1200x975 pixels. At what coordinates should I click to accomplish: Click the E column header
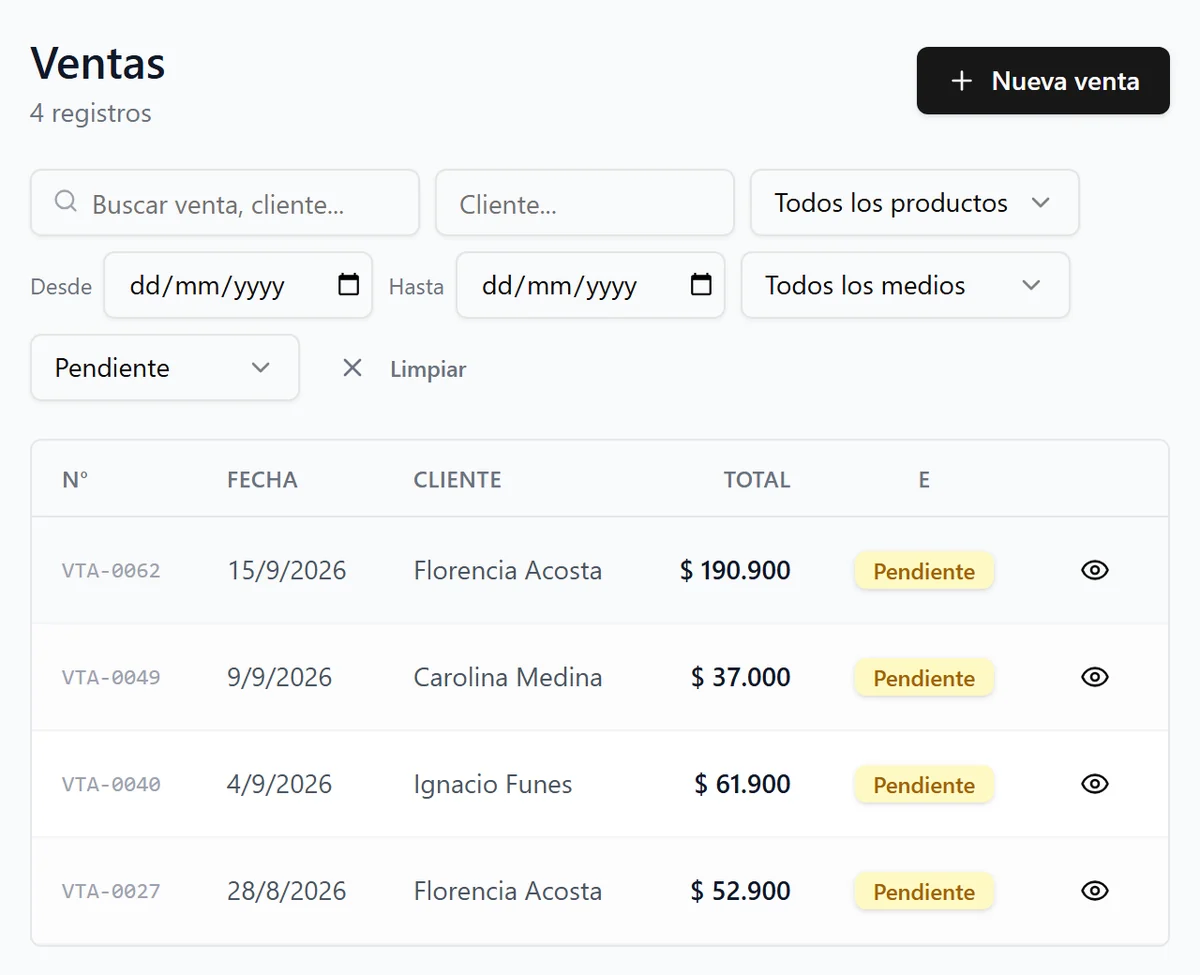924,480
